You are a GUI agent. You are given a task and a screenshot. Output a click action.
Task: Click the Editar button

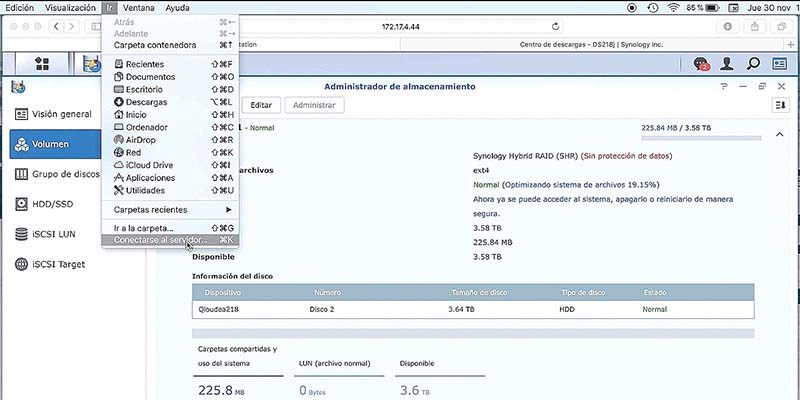(x=261, y=105)
